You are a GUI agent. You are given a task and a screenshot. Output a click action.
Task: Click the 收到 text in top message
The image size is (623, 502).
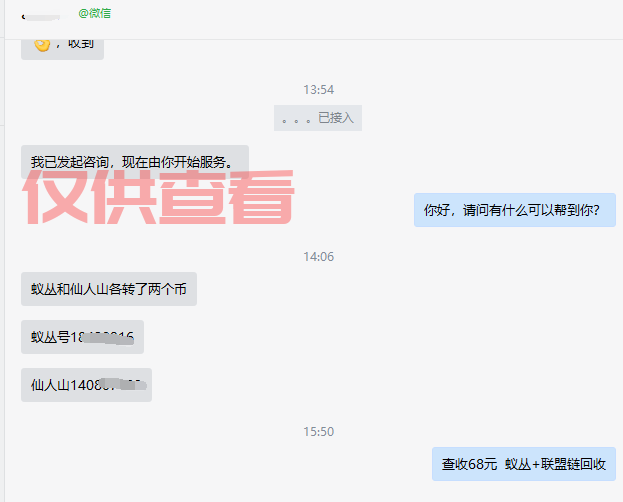[x=81, y=43]
